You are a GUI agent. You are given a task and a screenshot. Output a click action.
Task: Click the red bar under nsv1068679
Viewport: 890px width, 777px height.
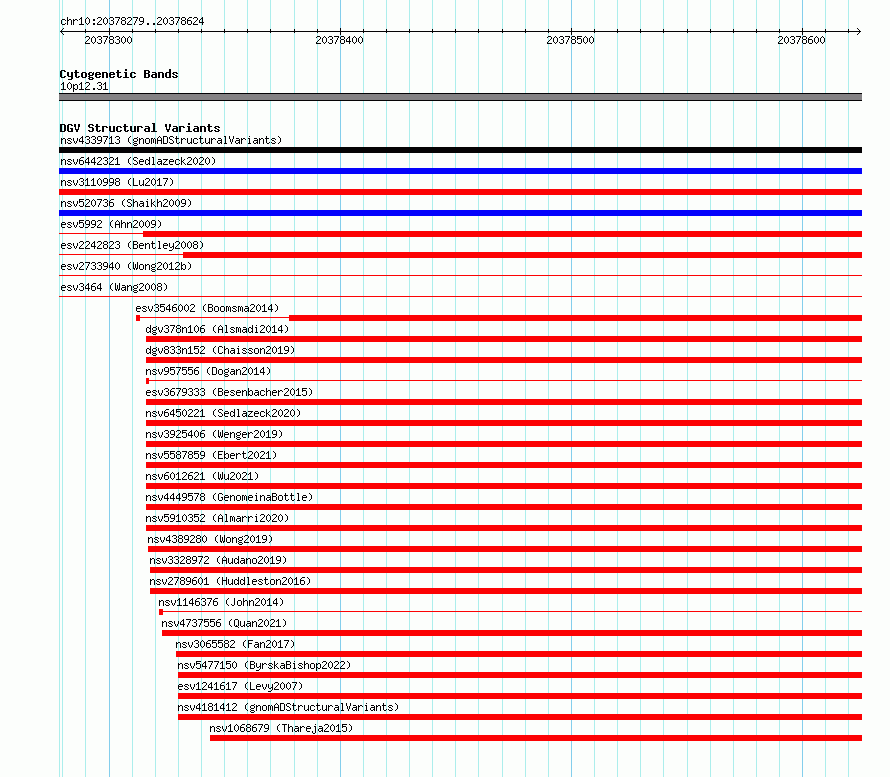coord(536,738)
